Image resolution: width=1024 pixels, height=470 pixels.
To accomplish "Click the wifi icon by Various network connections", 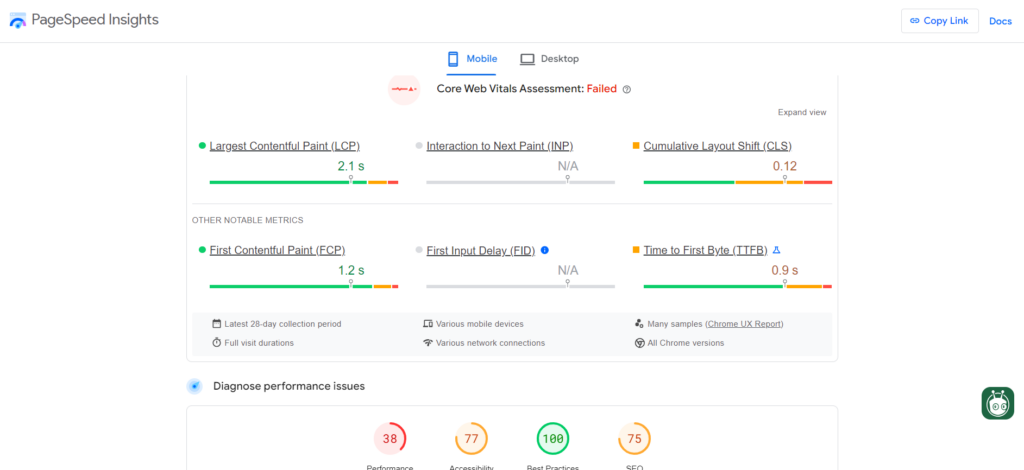I will [428, 343].
